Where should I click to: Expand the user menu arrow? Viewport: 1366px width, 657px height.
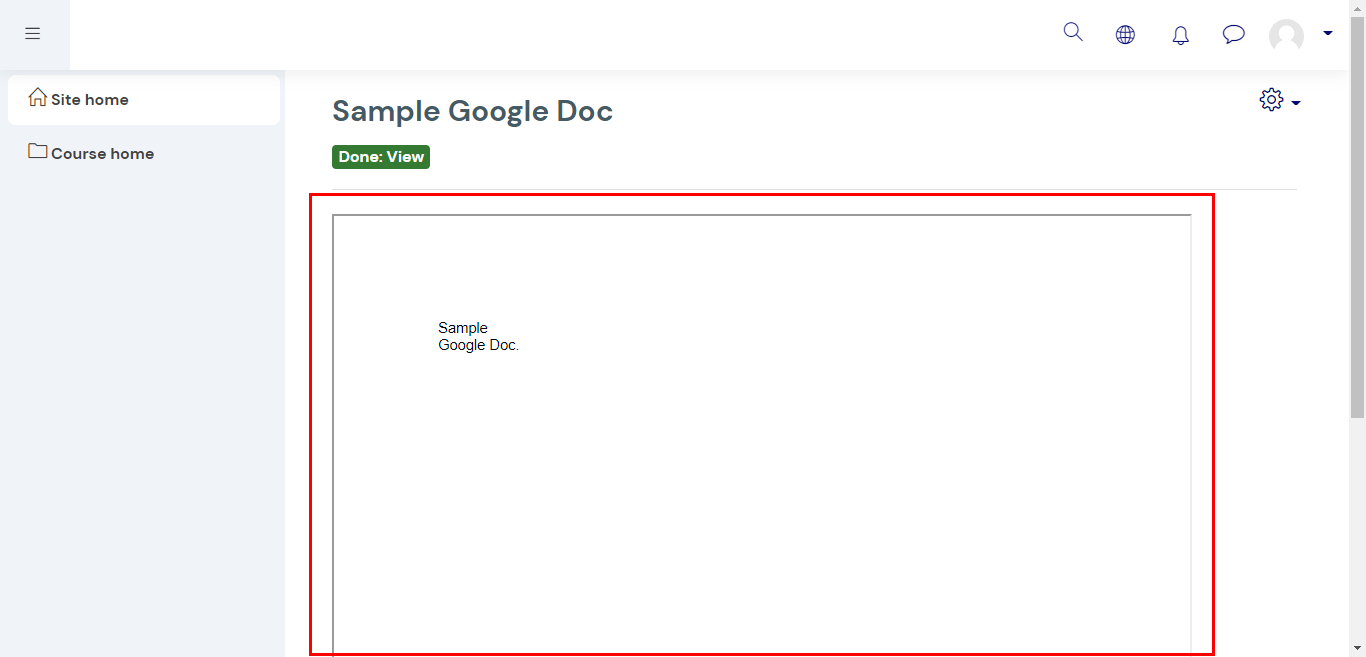tap(1328, 33)
